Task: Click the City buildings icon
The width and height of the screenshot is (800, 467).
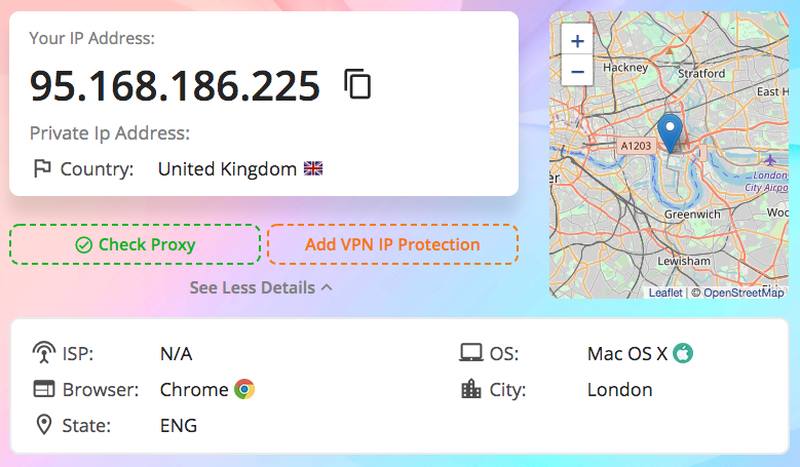Action: (470, 389)
